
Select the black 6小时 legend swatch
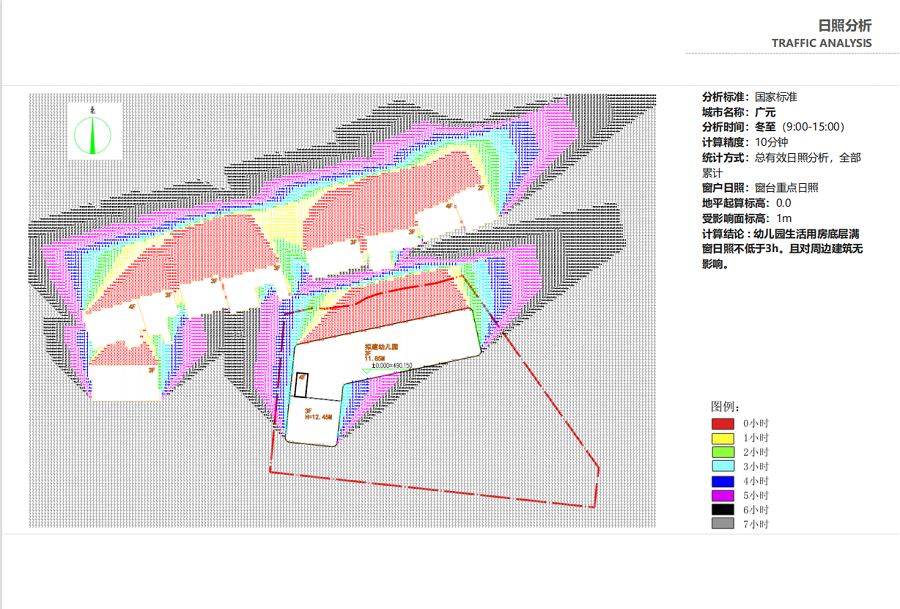[723, 510]
